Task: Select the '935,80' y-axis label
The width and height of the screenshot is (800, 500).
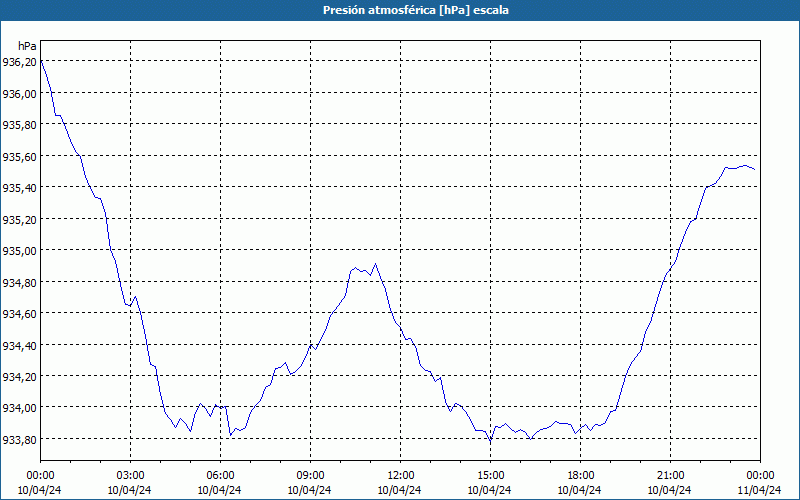Action: tap(20, 124)
